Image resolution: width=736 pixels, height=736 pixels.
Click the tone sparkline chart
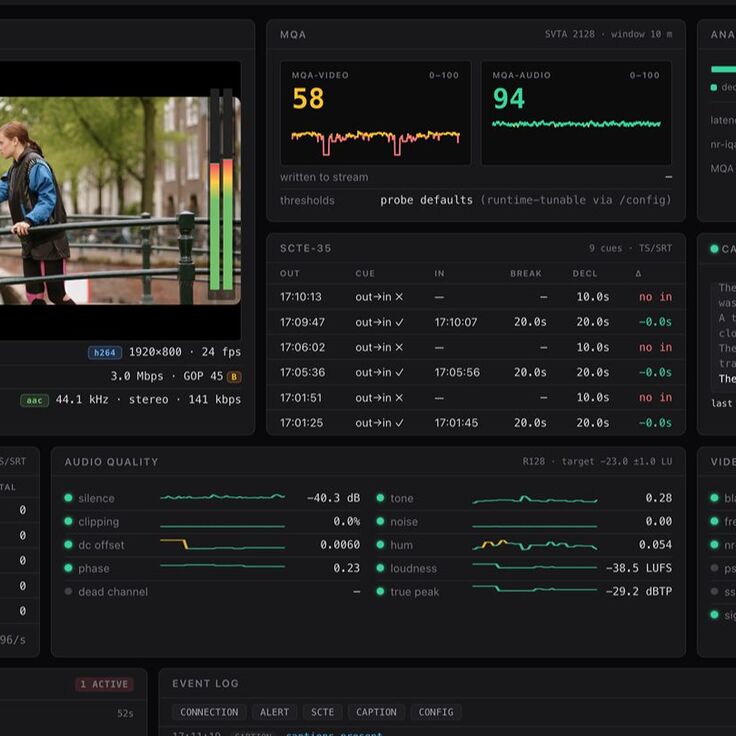point(535,499)
